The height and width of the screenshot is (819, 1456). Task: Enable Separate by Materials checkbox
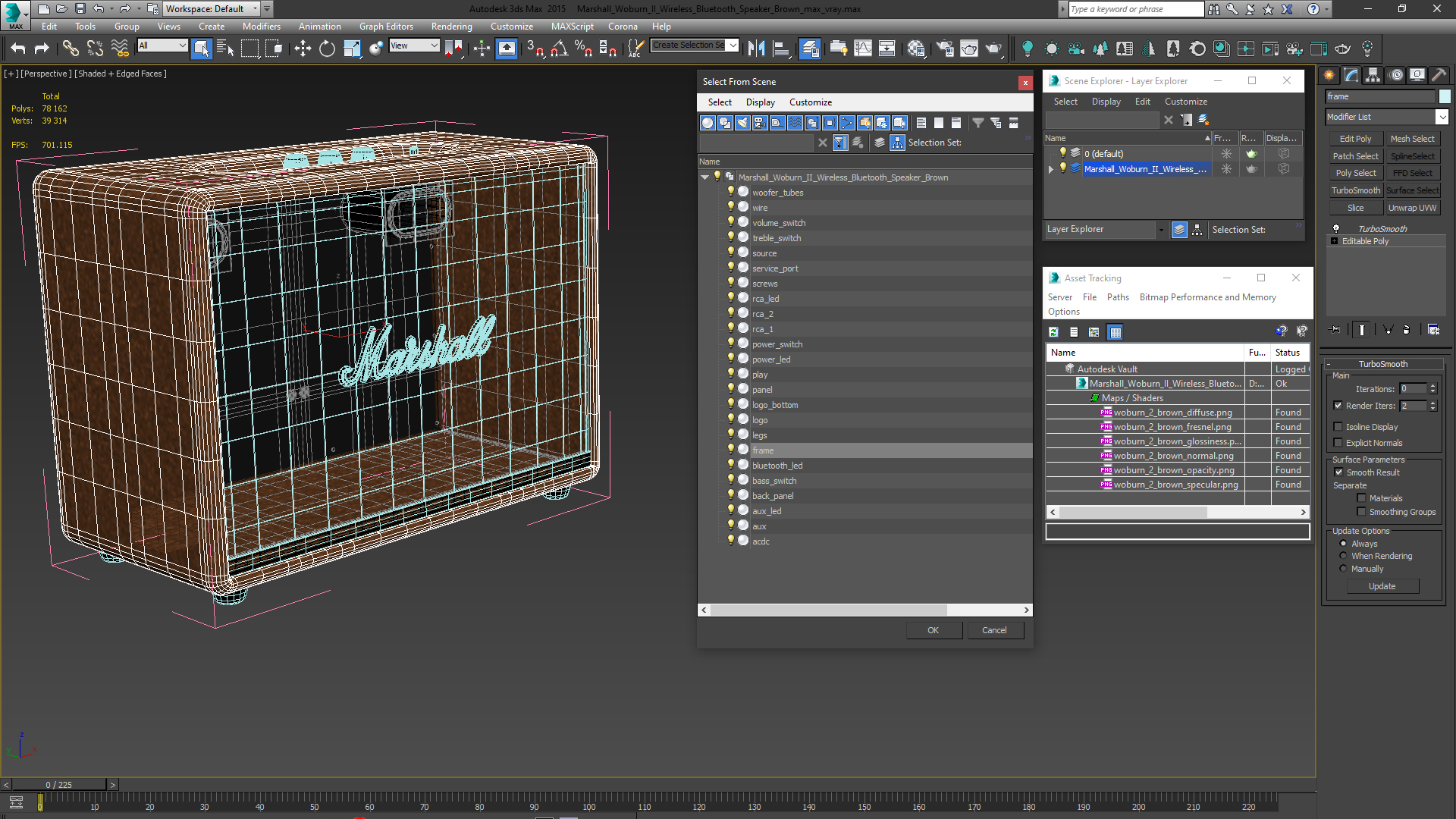(1361, 498)
